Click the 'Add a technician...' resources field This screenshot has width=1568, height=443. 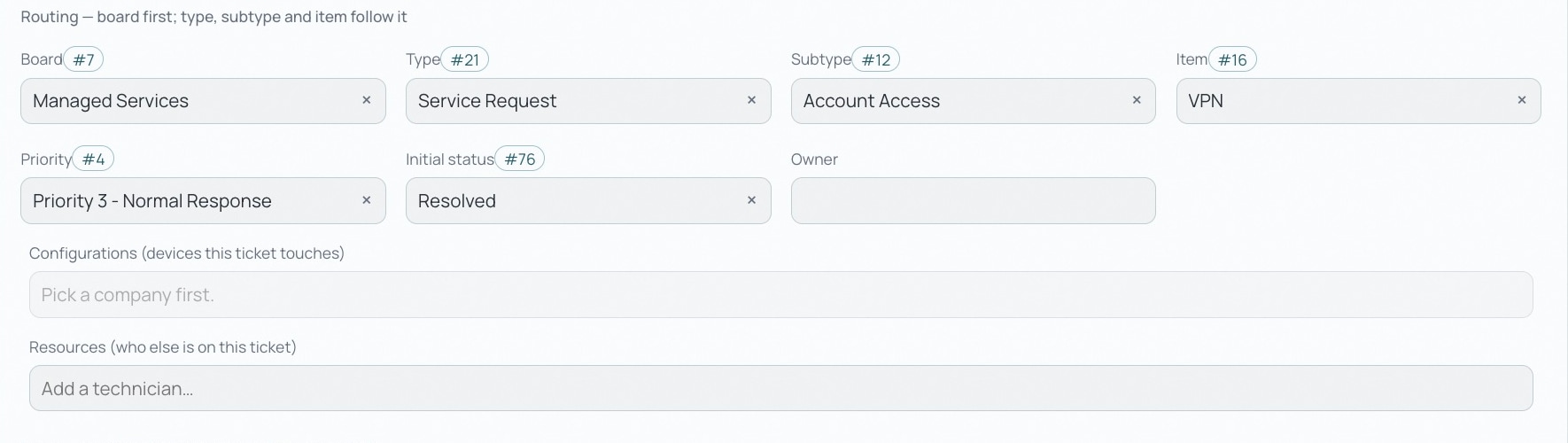point(781,388)
